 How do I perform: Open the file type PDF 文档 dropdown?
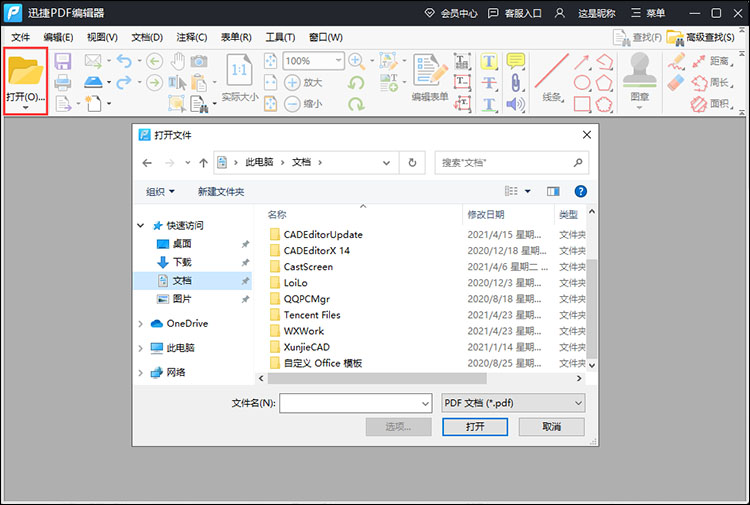click(513, 403)
